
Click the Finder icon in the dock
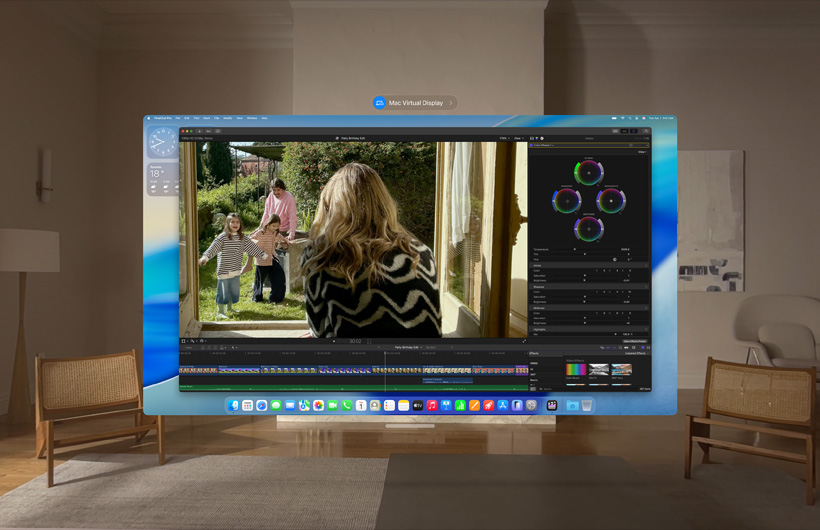[x=233, y=405]
